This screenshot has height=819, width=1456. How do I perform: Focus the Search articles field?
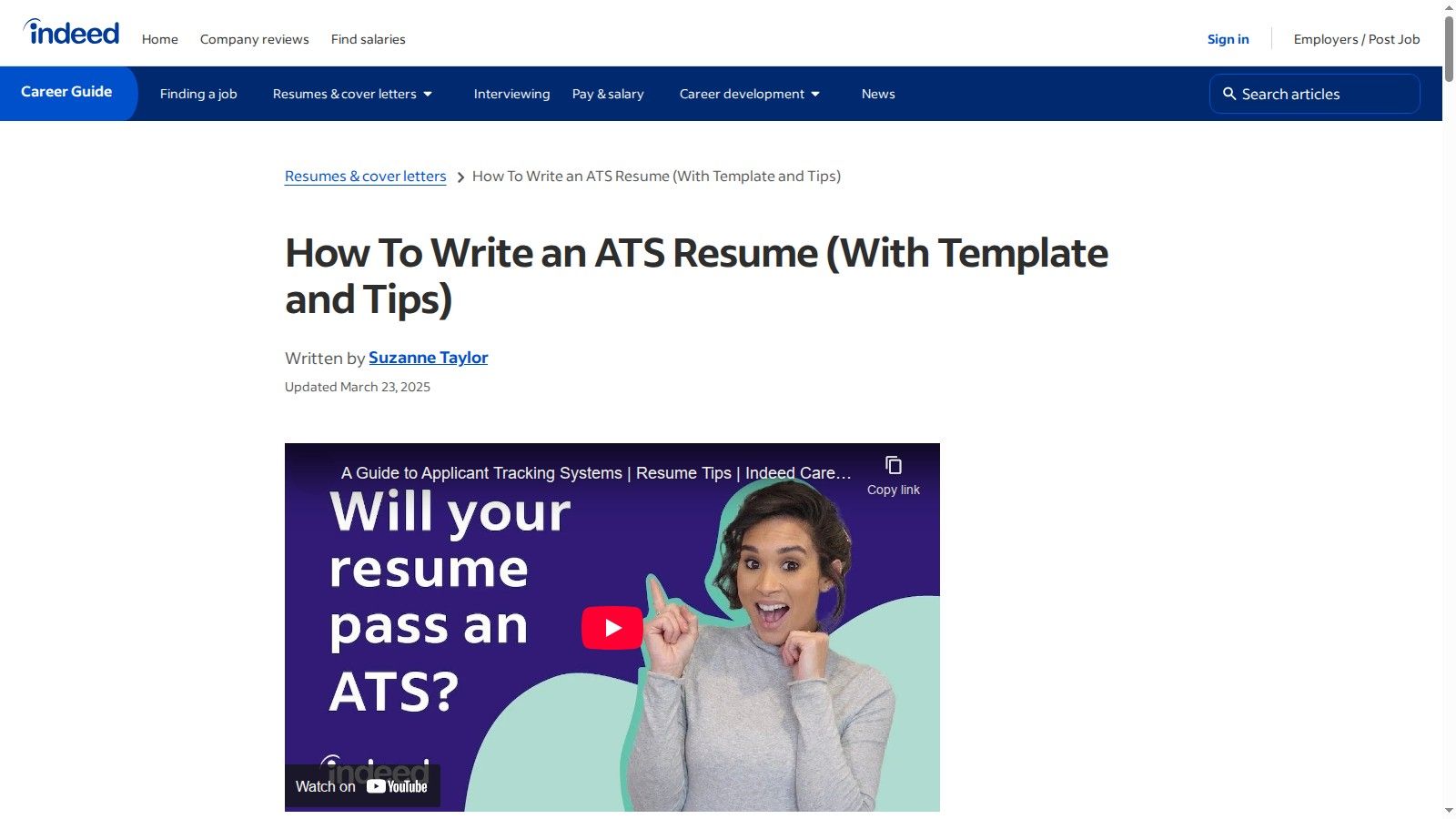coord(1315,94)
